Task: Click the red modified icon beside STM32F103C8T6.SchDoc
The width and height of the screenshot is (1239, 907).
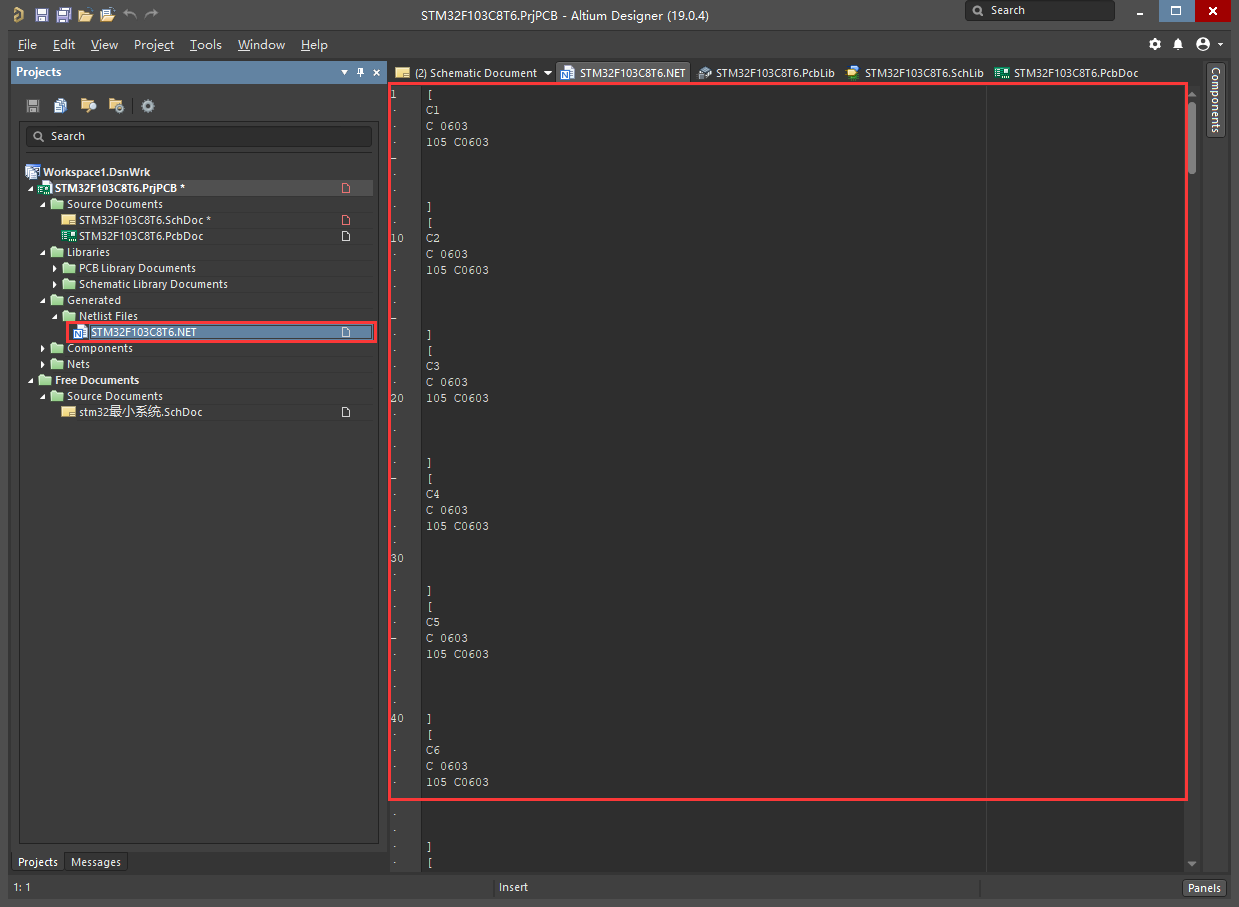Action: (x=346, y=220)
